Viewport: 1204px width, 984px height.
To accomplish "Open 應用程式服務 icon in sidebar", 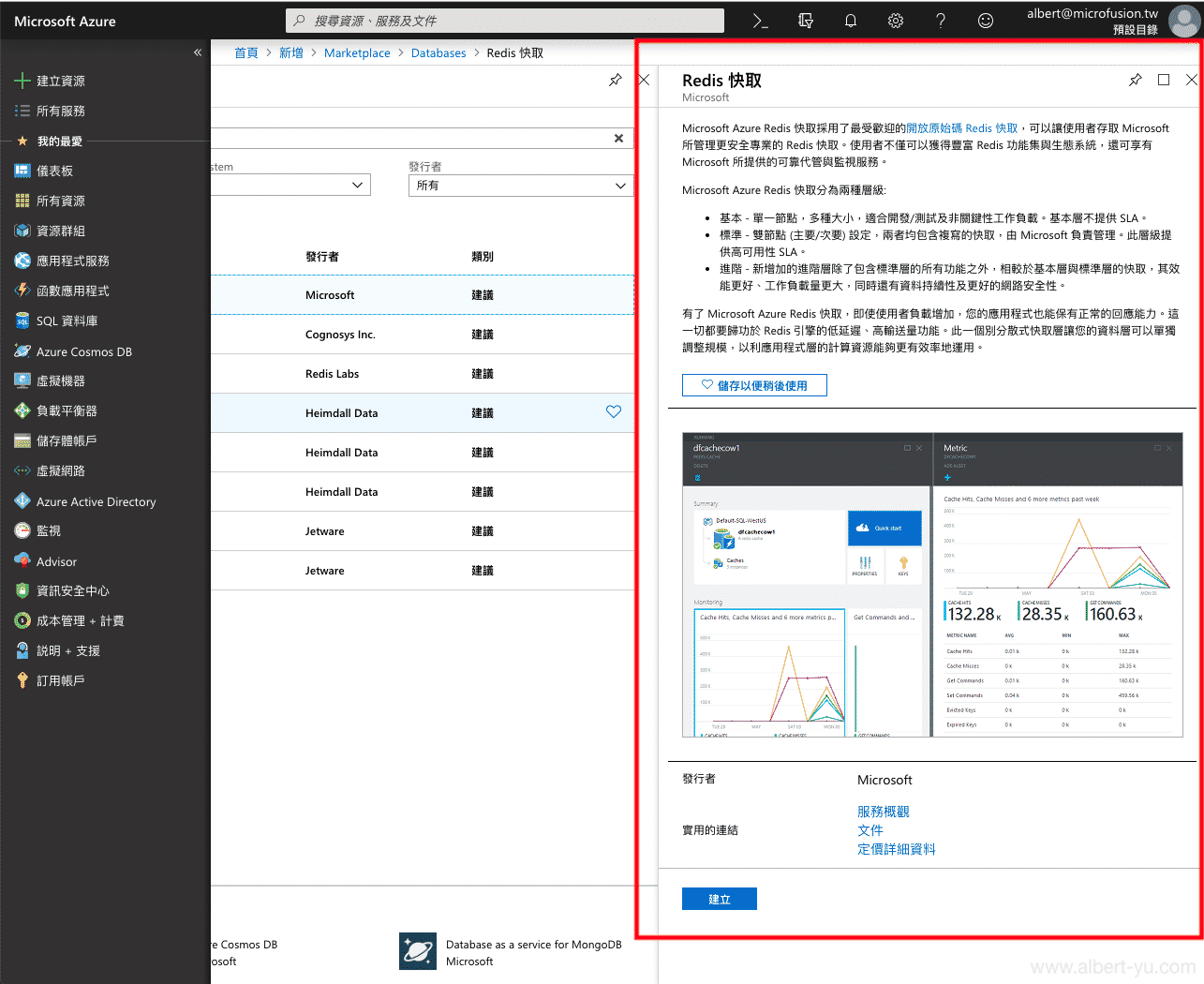I will click(x=22, y=261).
